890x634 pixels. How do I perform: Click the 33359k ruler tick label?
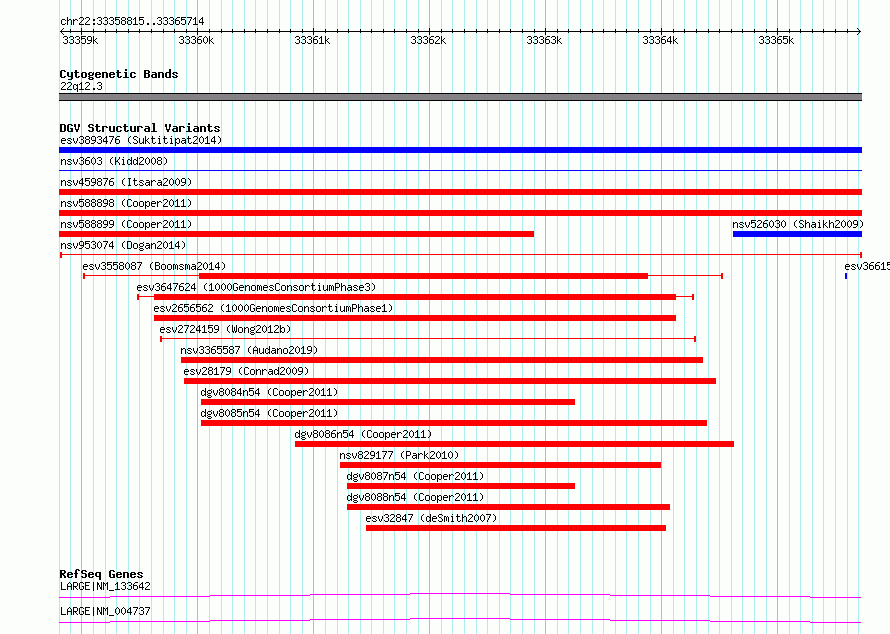coord(80,40)
